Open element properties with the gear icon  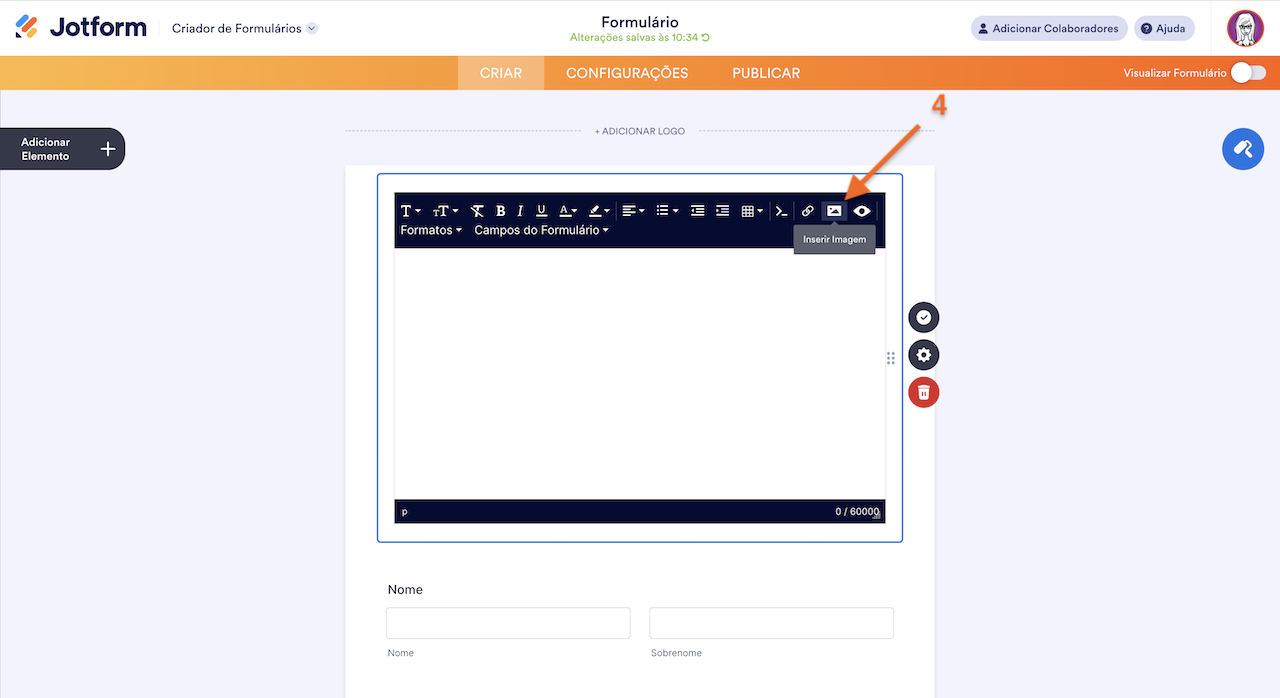coord(923,355)
